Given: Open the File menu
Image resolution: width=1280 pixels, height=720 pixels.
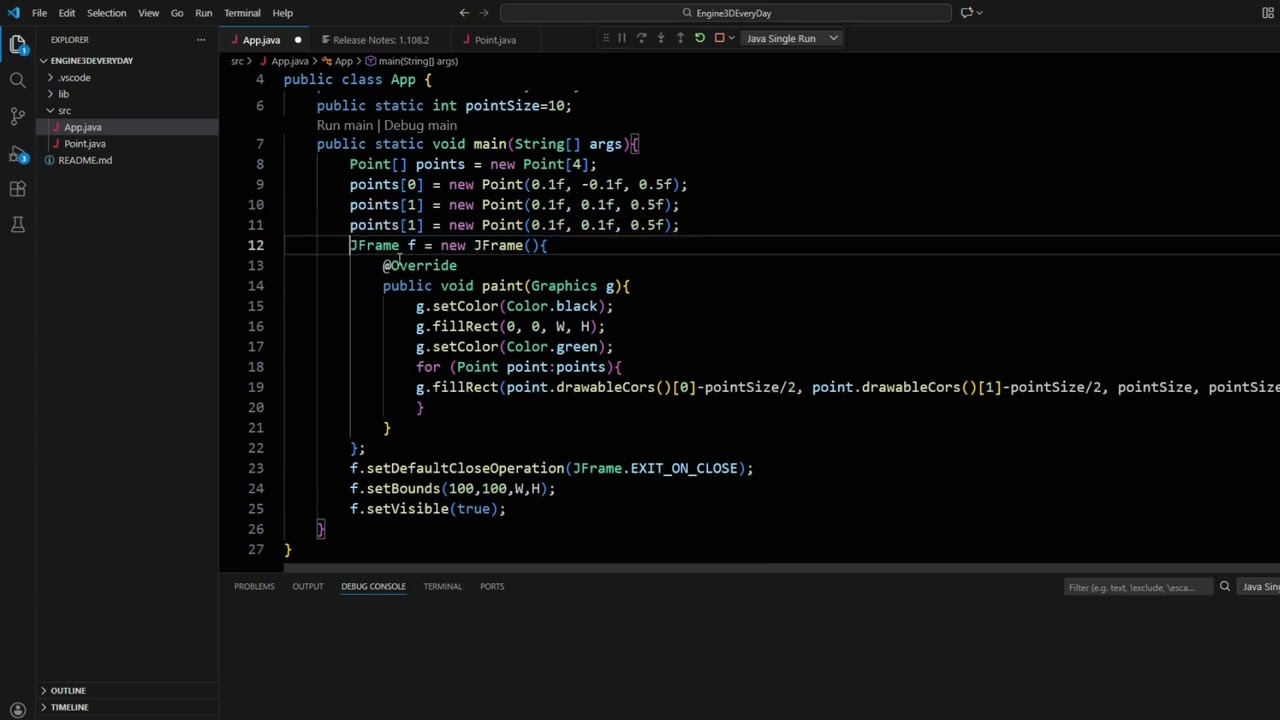Looking at the screenshot, I should 40,13.
